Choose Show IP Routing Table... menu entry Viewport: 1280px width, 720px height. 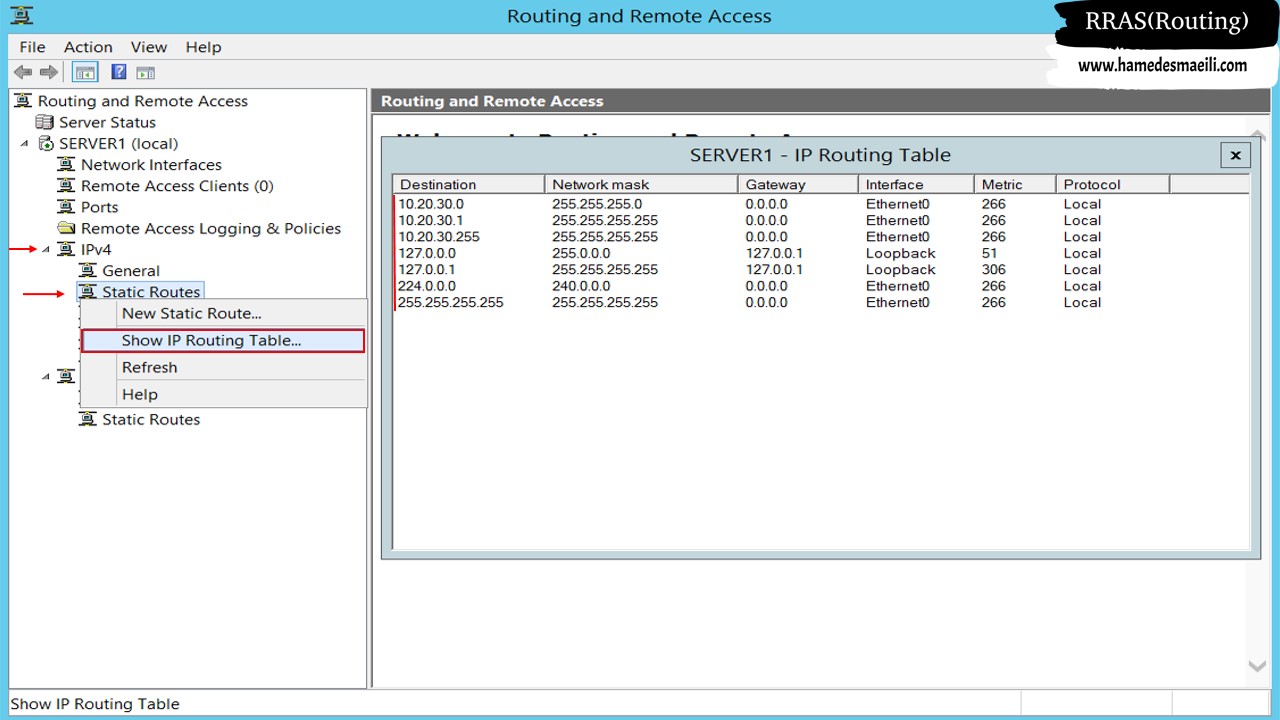pos(223,340)
